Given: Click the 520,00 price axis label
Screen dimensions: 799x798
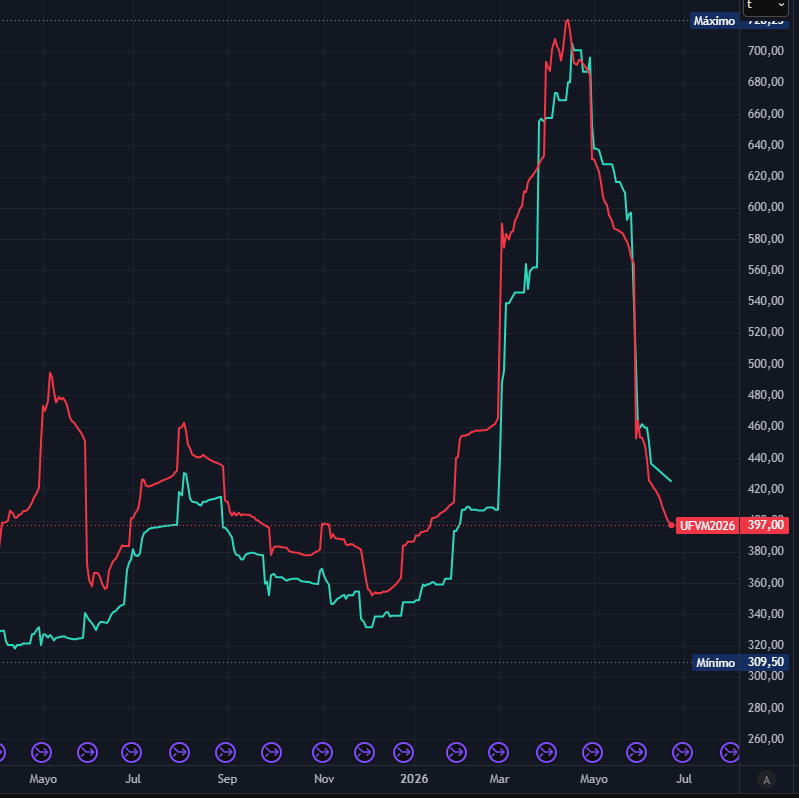Looking at the screenshot, I should pyautogui.click(x=765, y=332).
